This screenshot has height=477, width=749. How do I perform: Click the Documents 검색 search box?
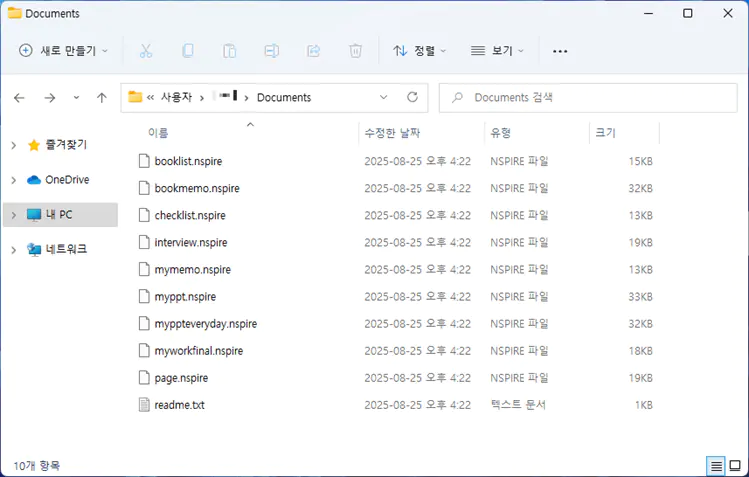(x=590, y=98)
